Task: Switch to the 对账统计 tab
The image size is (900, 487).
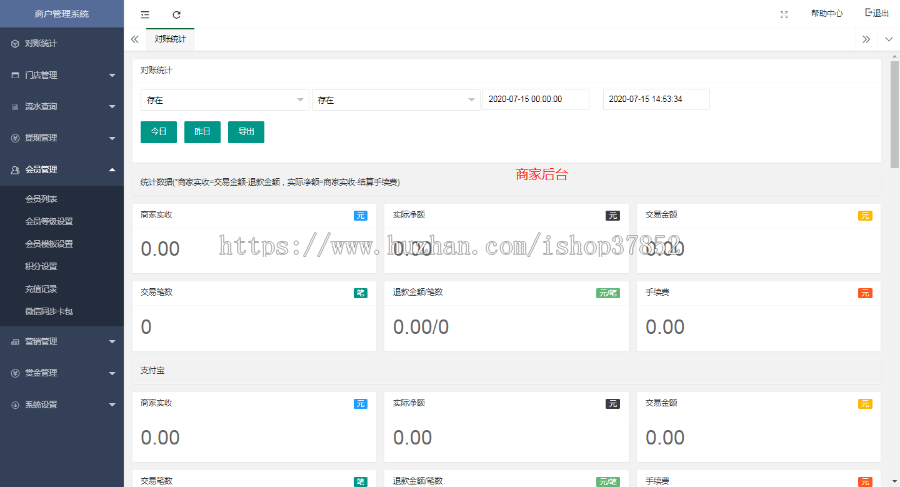Action: pyautogui.click(x=170, y=39)
